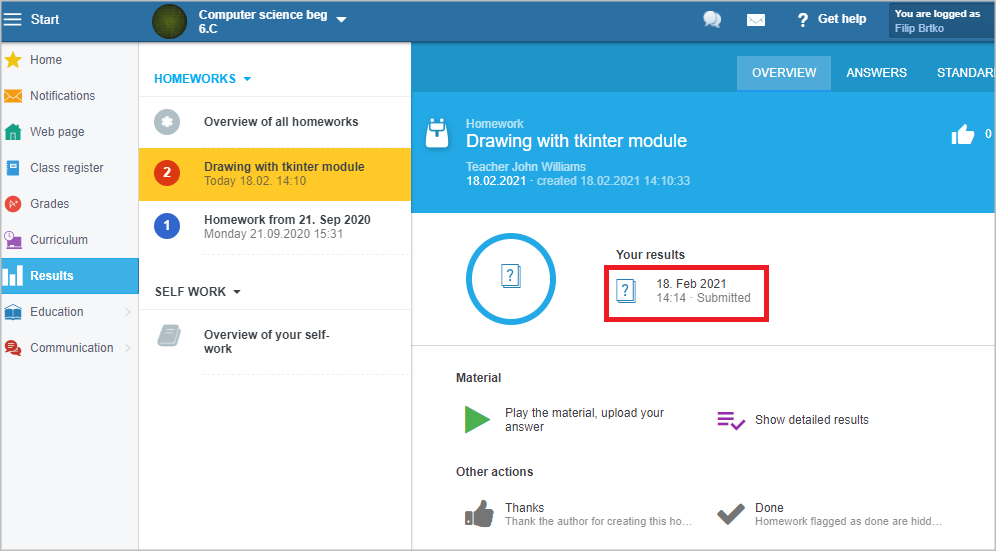Click the Thanks thumbs-up icon
996x551 pixels.
(479, 514)
